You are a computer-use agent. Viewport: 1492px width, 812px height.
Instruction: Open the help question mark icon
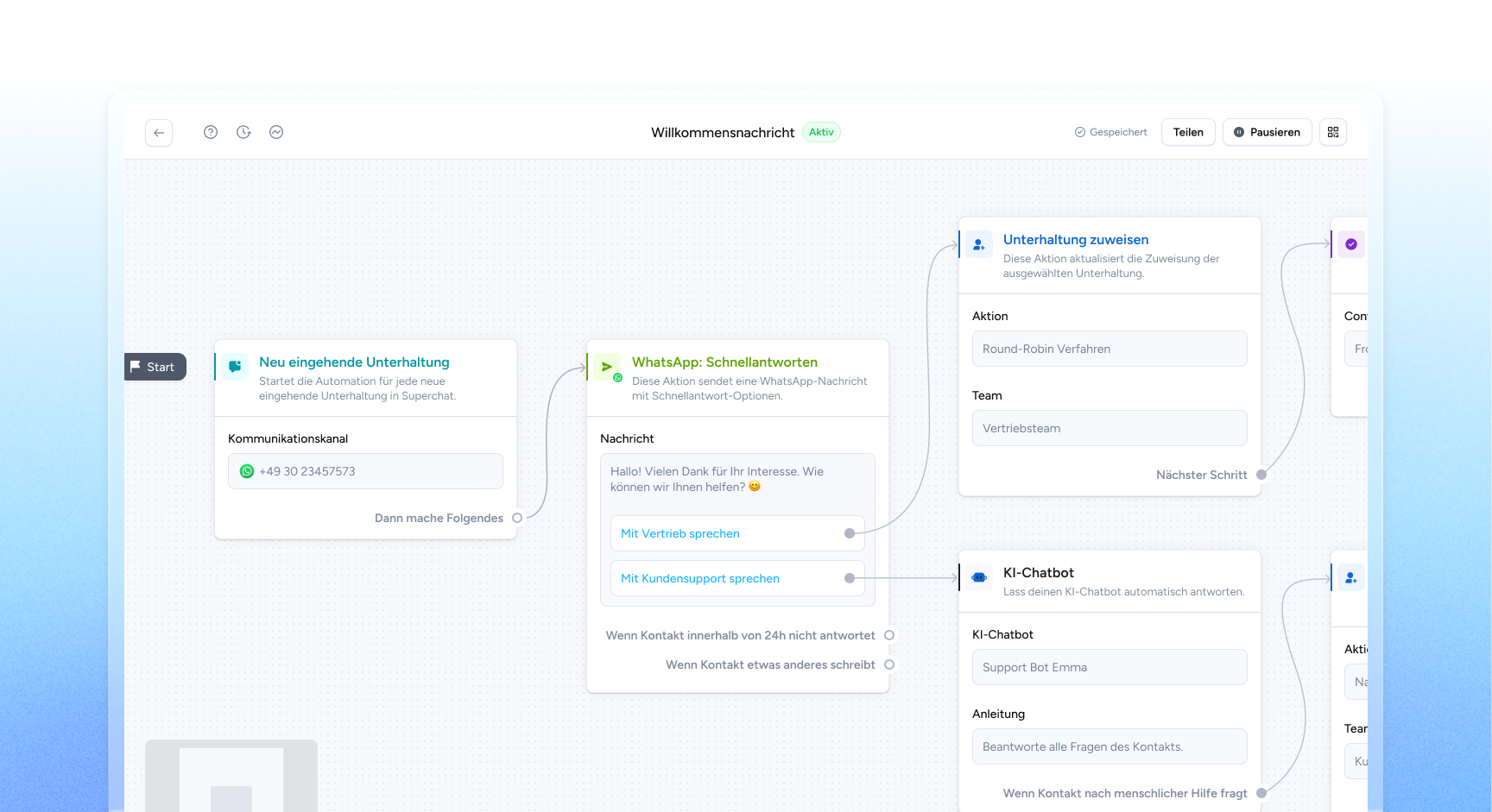pos(211,132)
